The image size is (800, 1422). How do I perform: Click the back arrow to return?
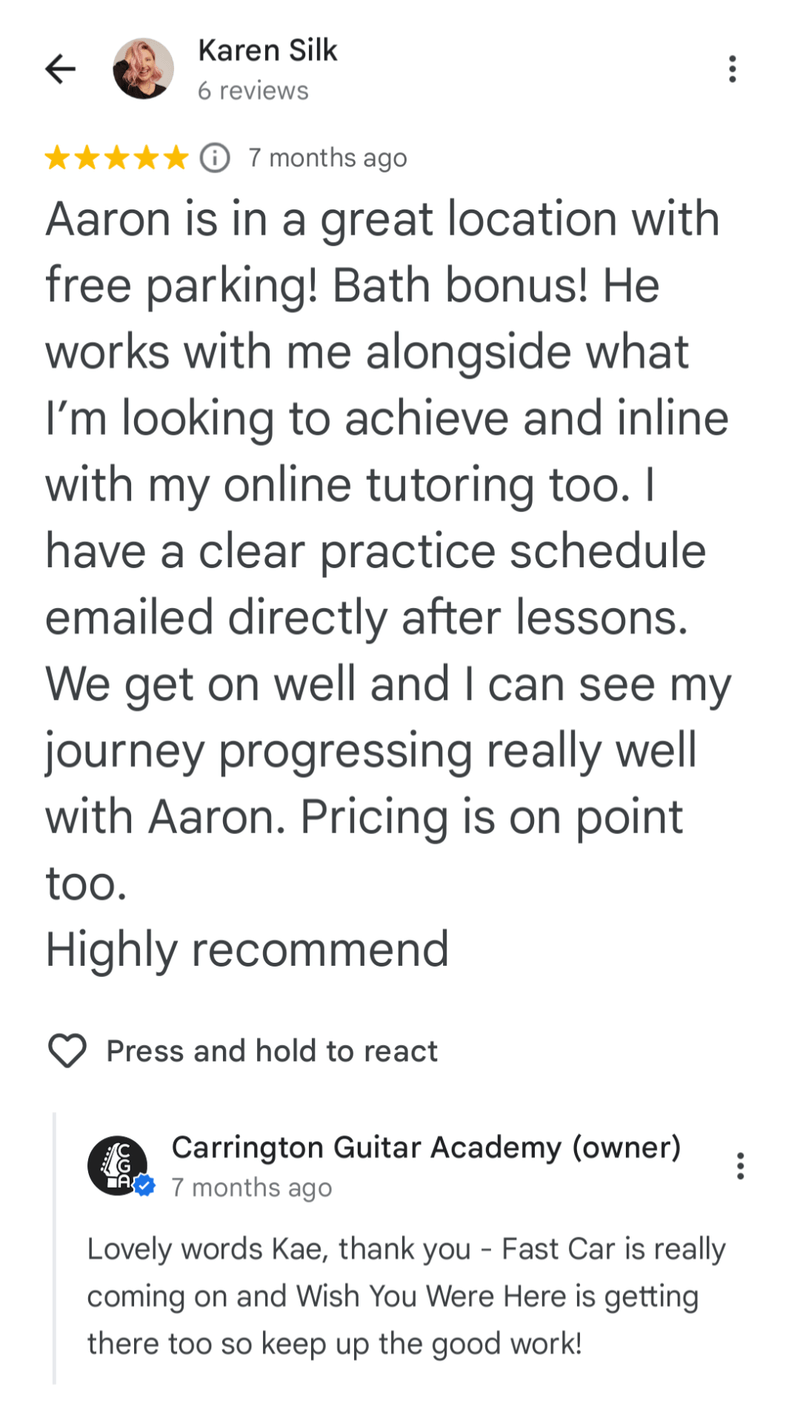(59, 69)
